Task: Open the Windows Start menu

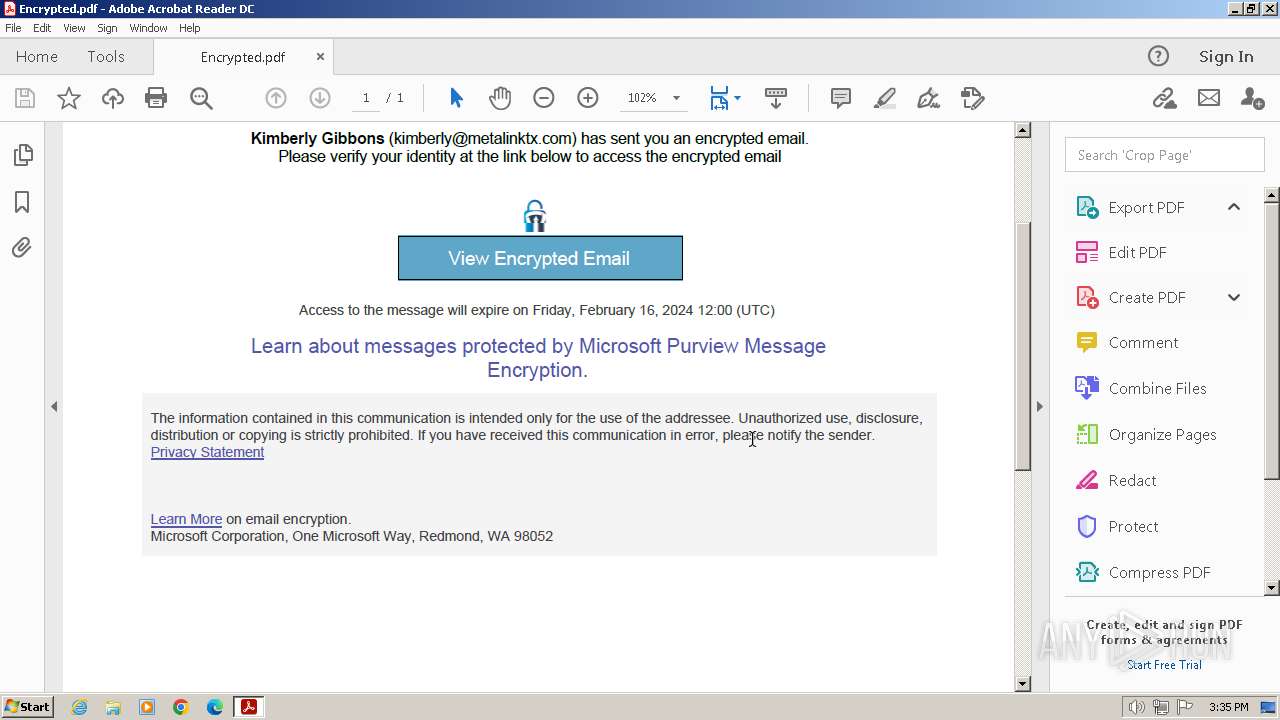Action: tap(27, 707)
